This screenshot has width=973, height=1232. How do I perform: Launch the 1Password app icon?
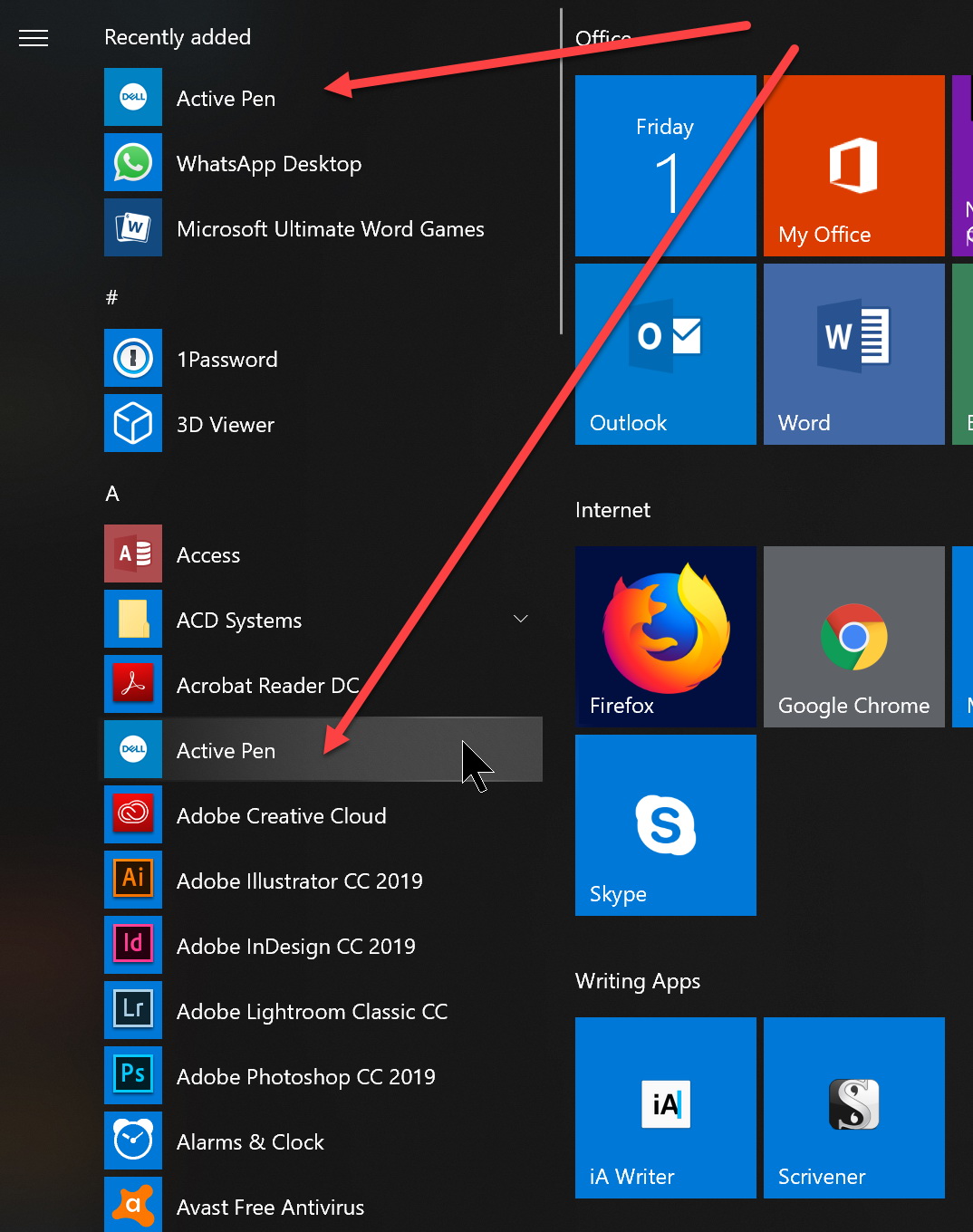click(133, 358)
